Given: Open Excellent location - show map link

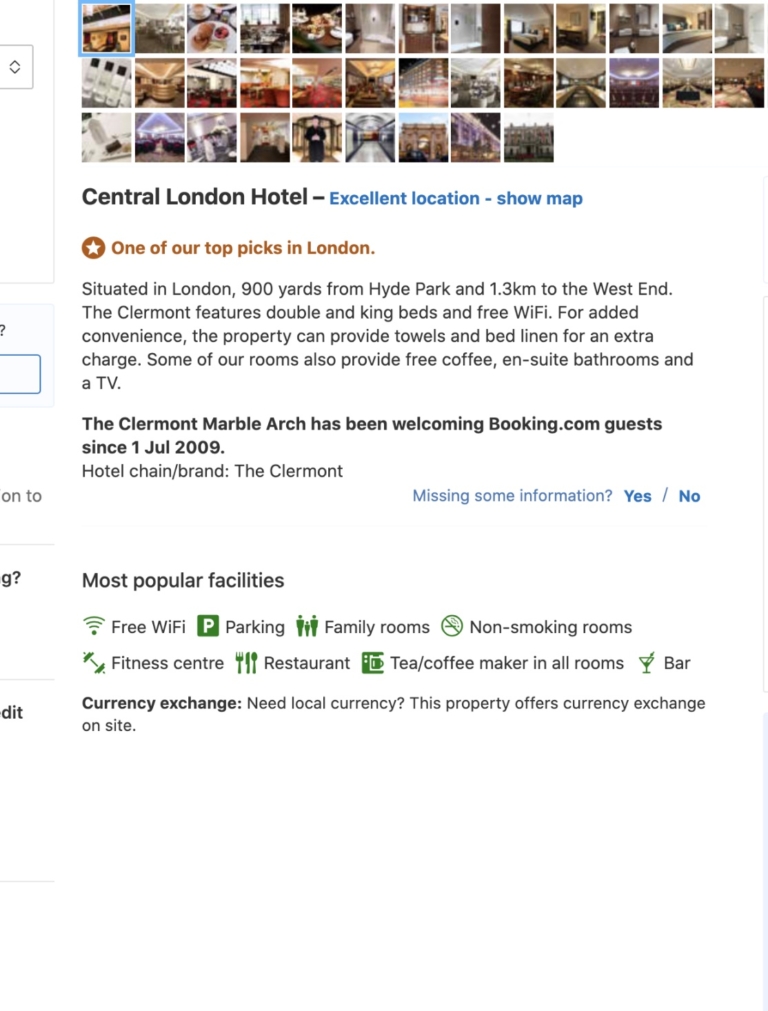Looking at the screenshot, I should coord(456,198).
